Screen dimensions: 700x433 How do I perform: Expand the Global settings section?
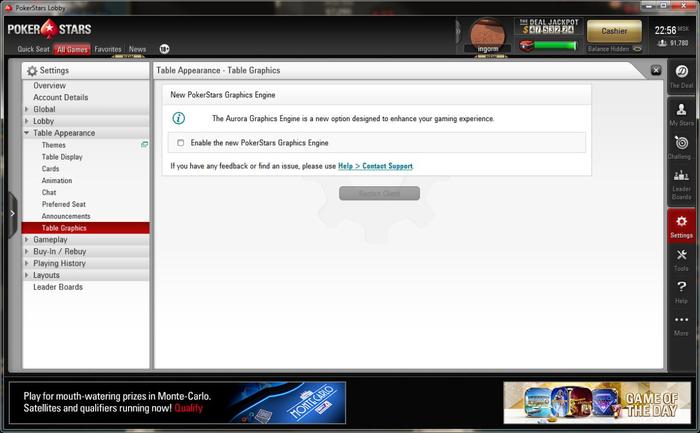[26, 109]
